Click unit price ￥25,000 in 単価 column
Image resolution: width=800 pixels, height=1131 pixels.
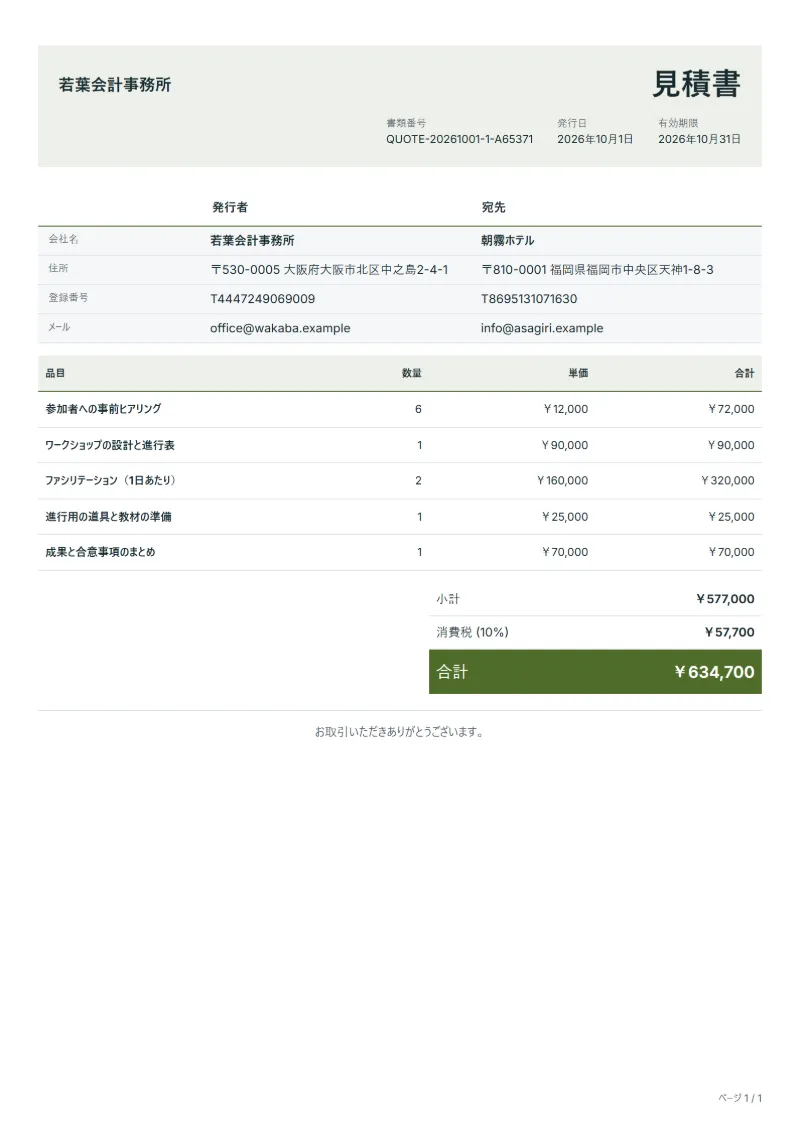coord(565,516)
